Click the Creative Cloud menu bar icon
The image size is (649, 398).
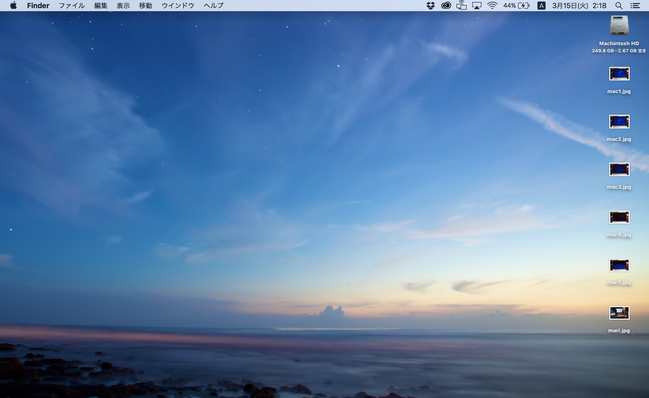pos(446,5)
